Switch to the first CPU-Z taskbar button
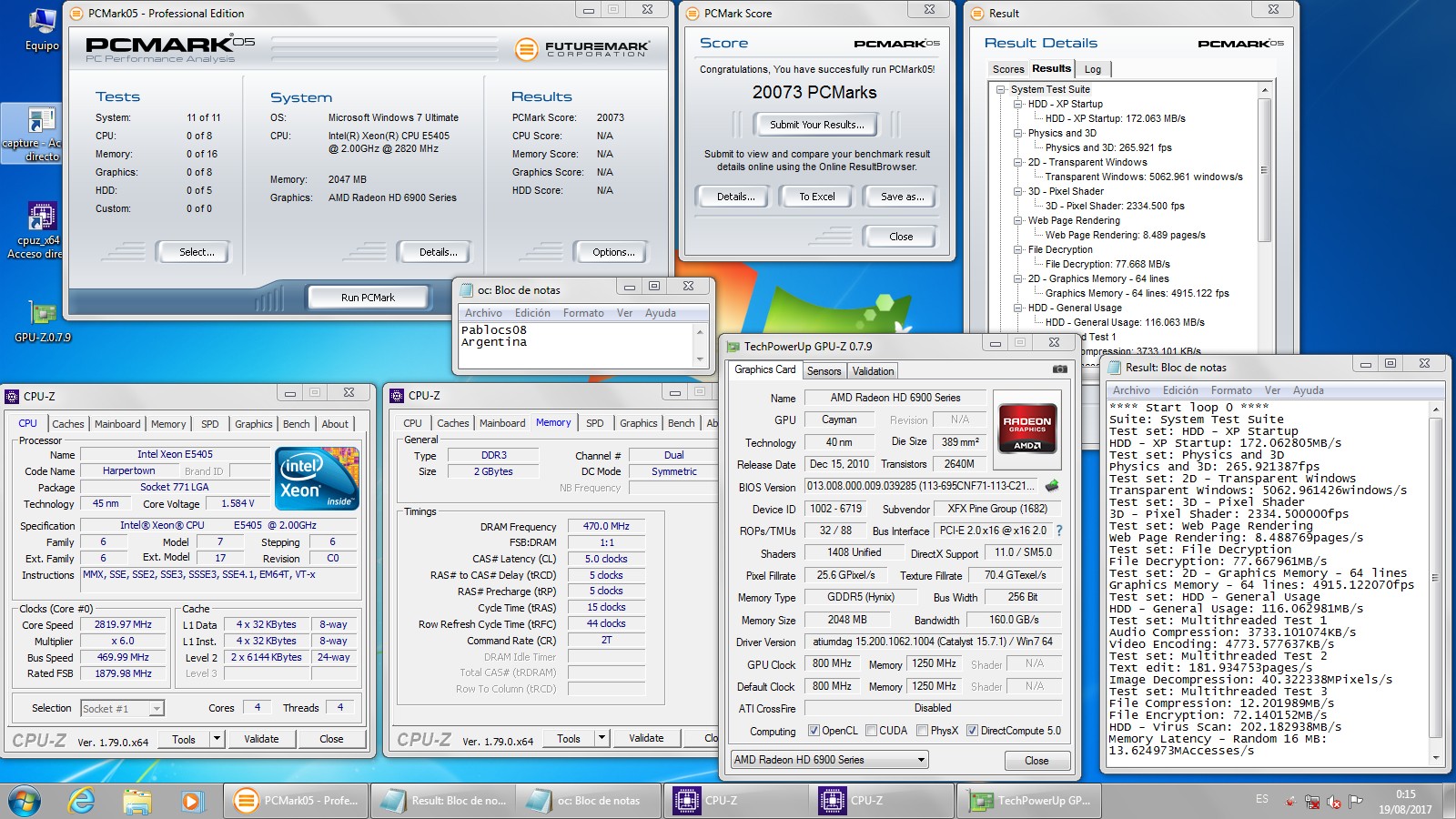Screen dimensions: 1456x819 (x=735, y=801)
